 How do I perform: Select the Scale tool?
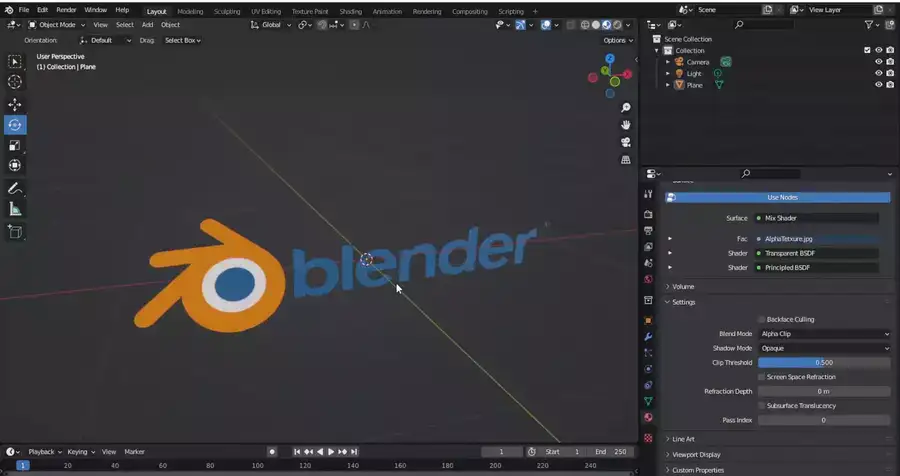15,145
